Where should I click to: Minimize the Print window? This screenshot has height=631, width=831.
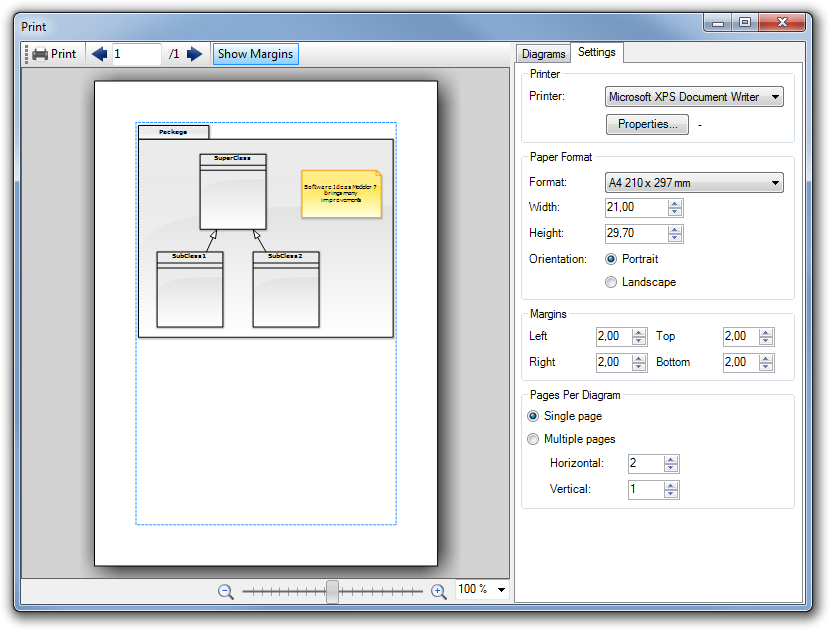718,22
